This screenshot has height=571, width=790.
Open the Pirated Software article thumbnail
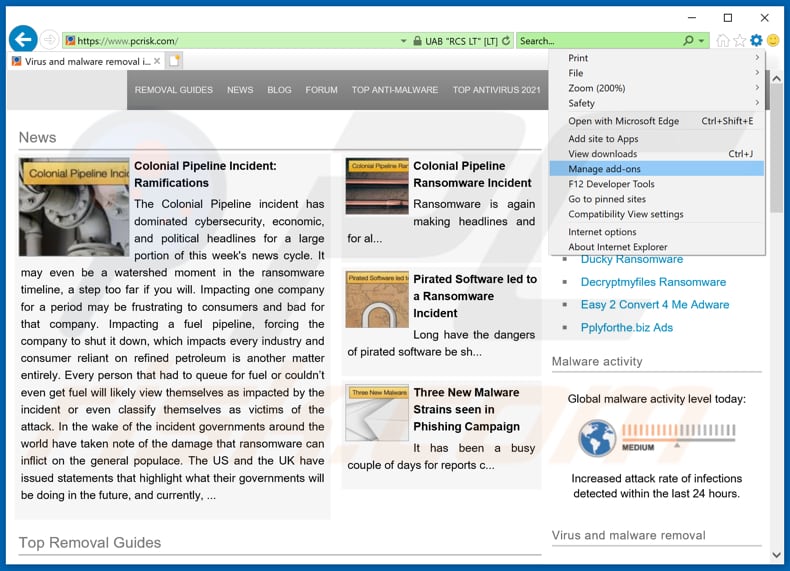(377, 299)
